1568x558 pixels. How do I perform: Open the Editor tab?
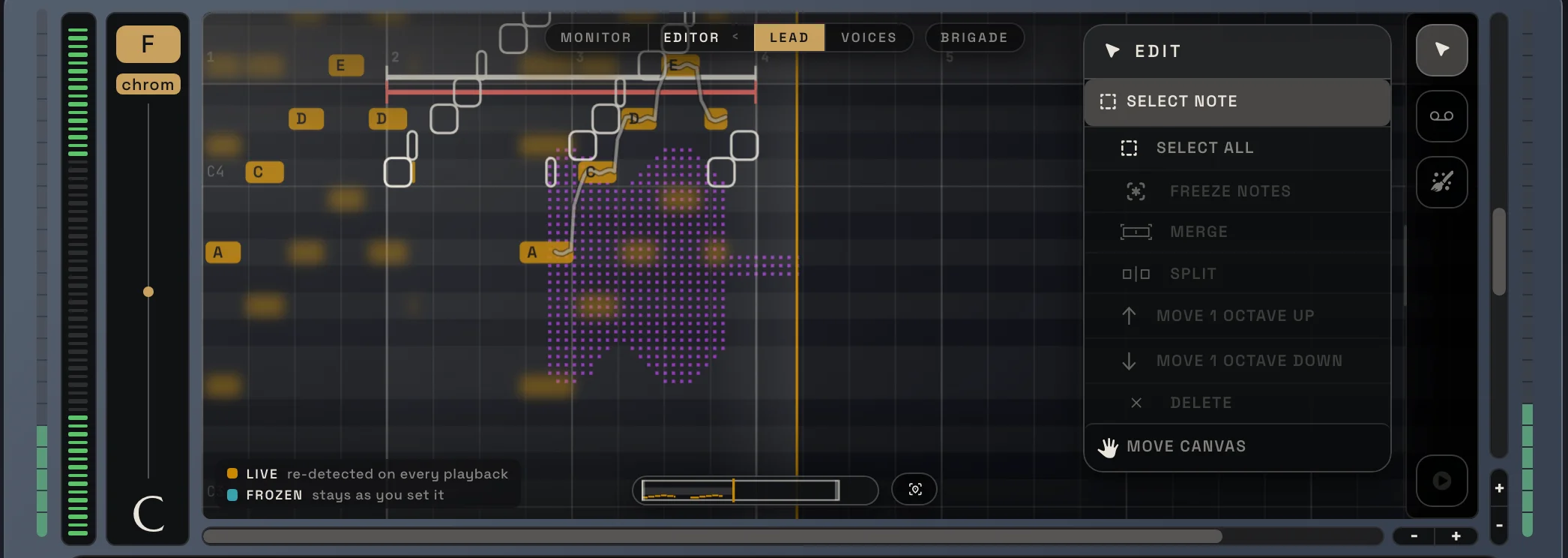tap(691, 37)
